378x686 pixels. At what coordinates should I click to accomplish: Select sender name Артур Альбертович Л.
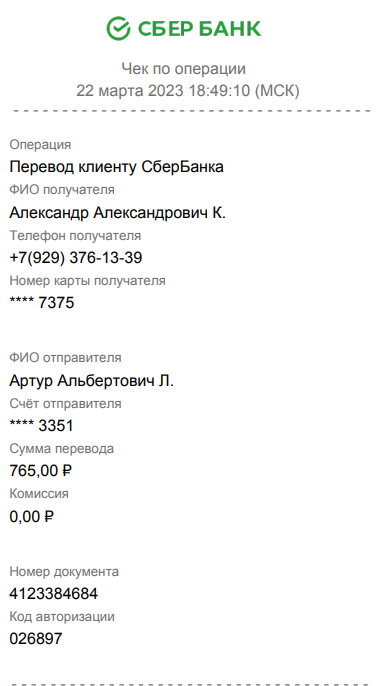click(x=91, y=381)
